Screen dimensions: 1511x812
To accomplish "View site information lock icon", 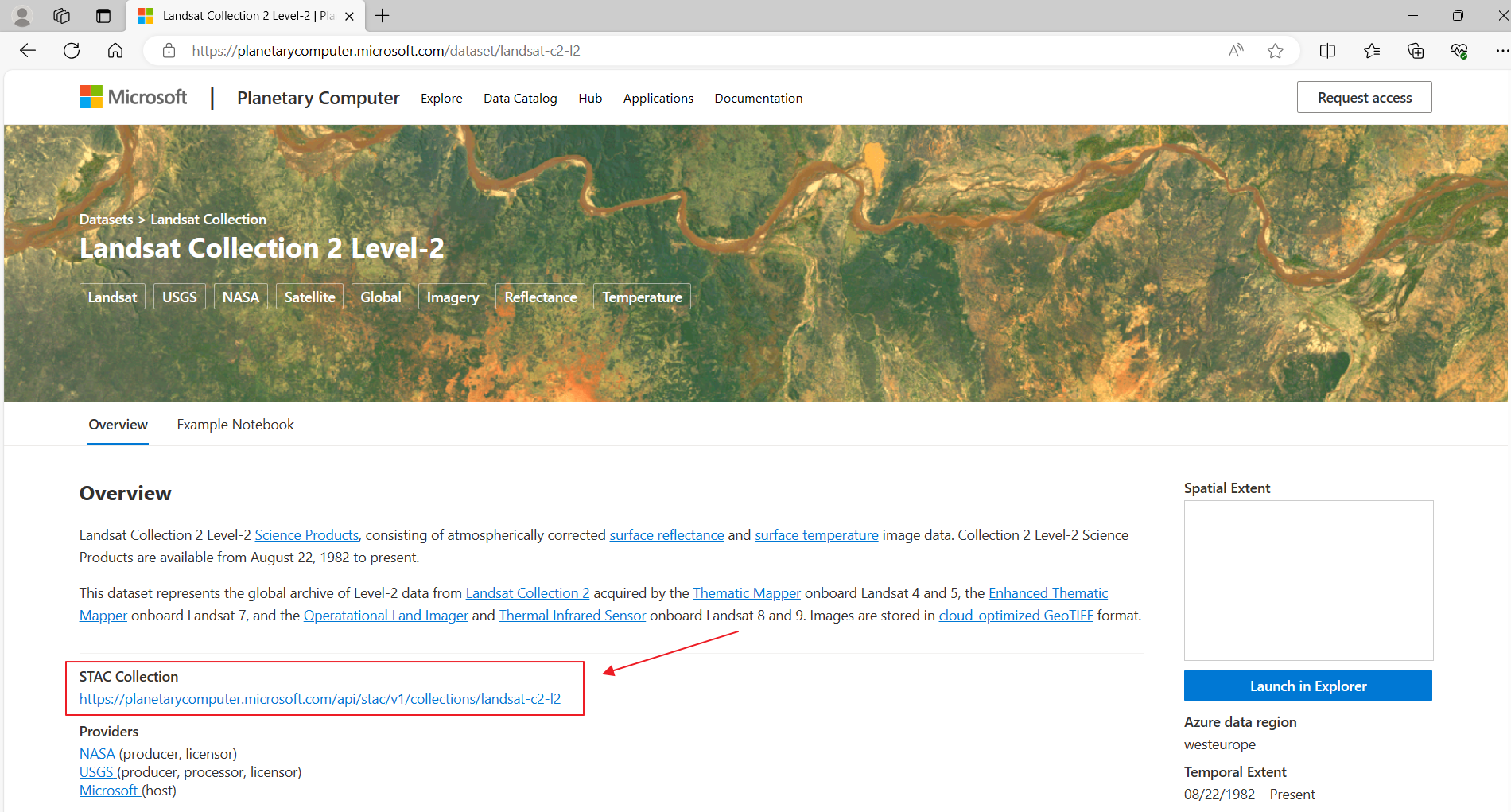I will pyautogui.click(x=169, y=51).
